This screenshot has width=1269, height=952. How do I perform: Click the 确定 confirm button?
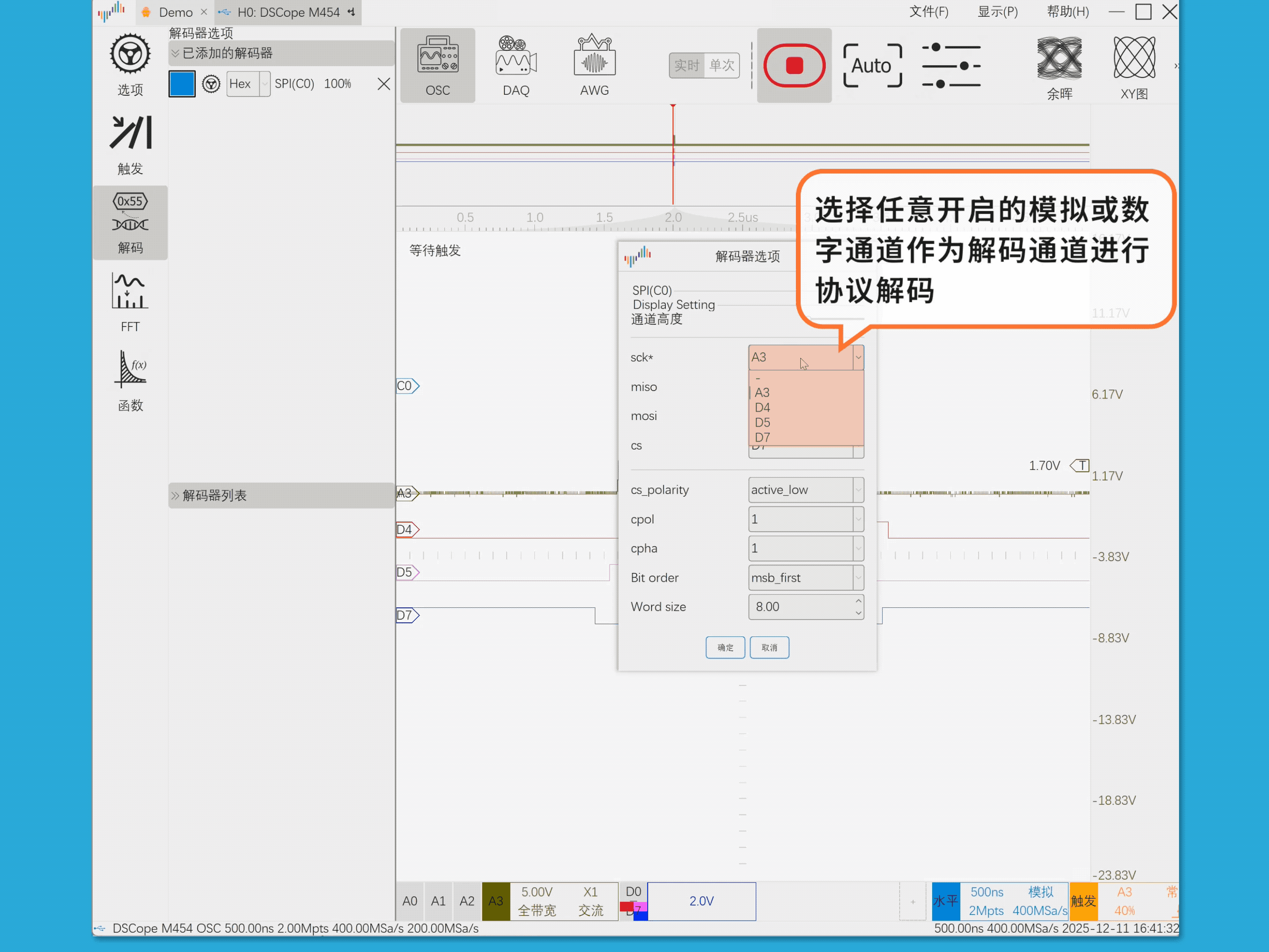[724, 647]
